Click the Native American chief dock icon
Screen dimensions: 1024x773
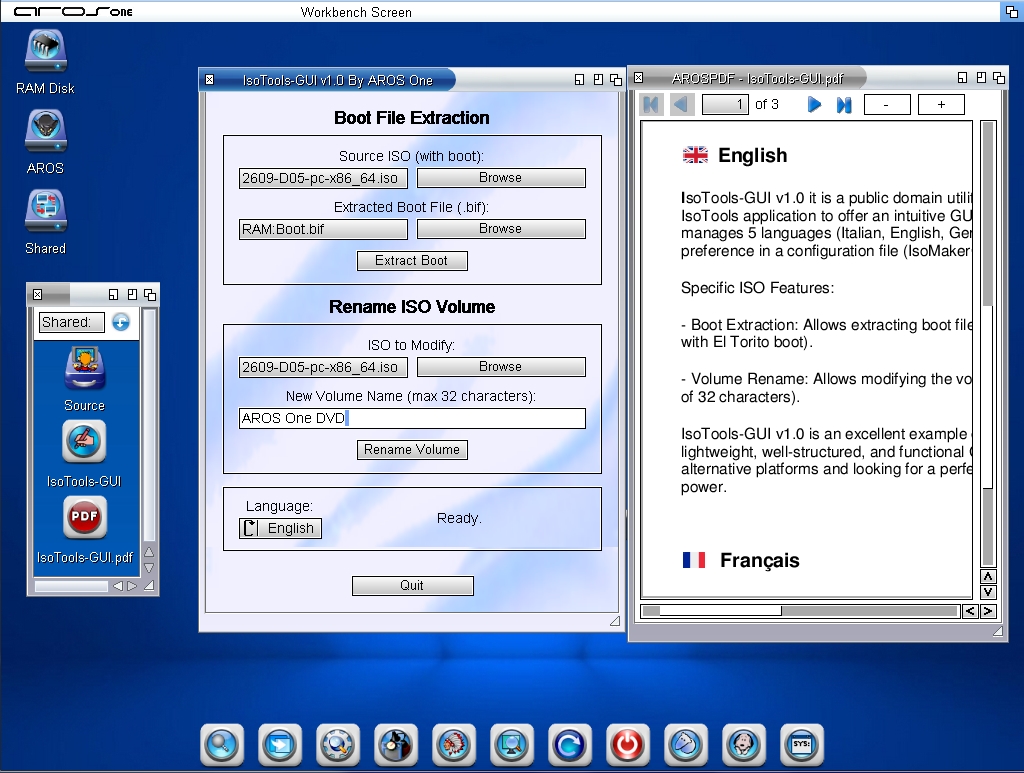pos(454,744)
